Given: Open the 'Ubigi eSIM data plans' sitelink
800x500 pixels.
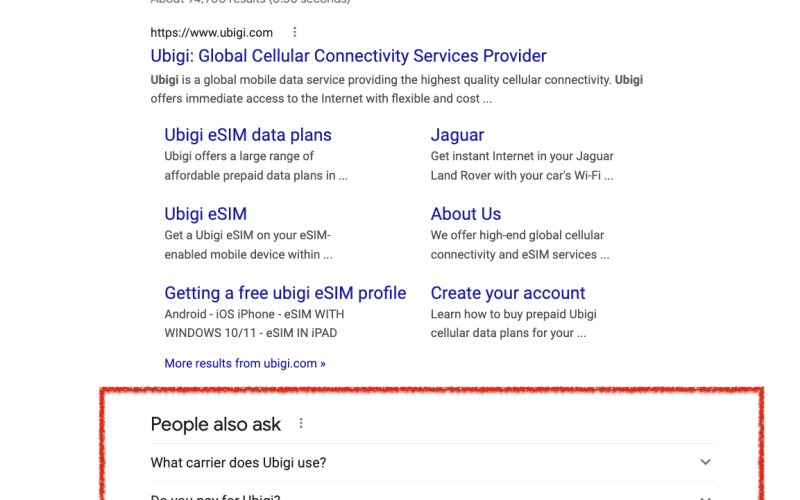Looking at the screenshot, I should coord(247,135).
